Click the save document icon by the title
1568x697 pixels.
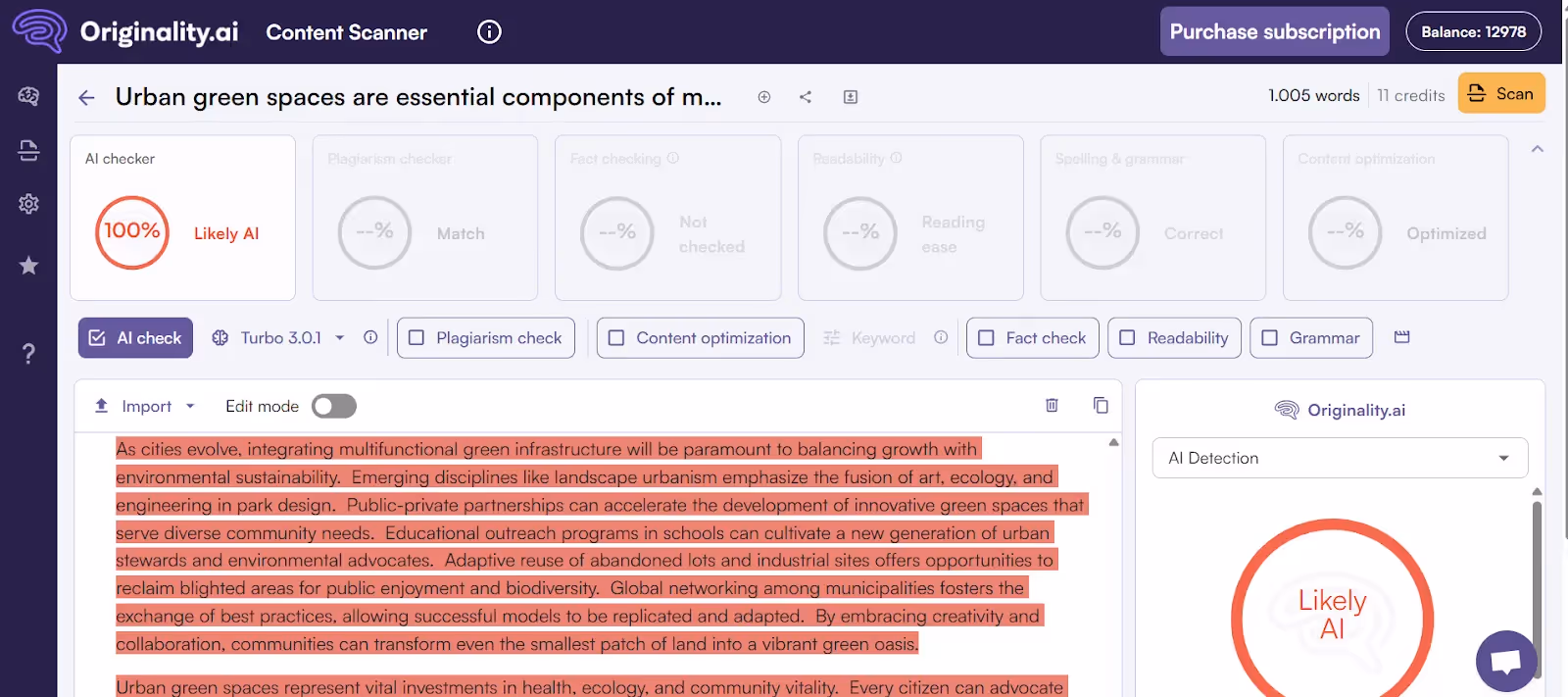pyautogui.click(x=851, y=97)
